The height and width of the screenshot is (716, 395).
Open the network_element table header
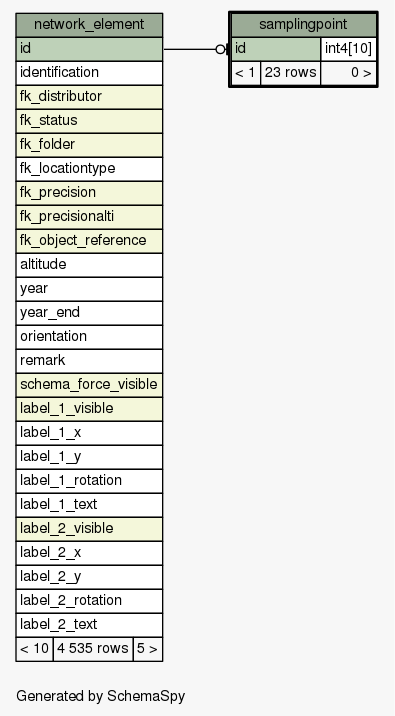(89, 25)
